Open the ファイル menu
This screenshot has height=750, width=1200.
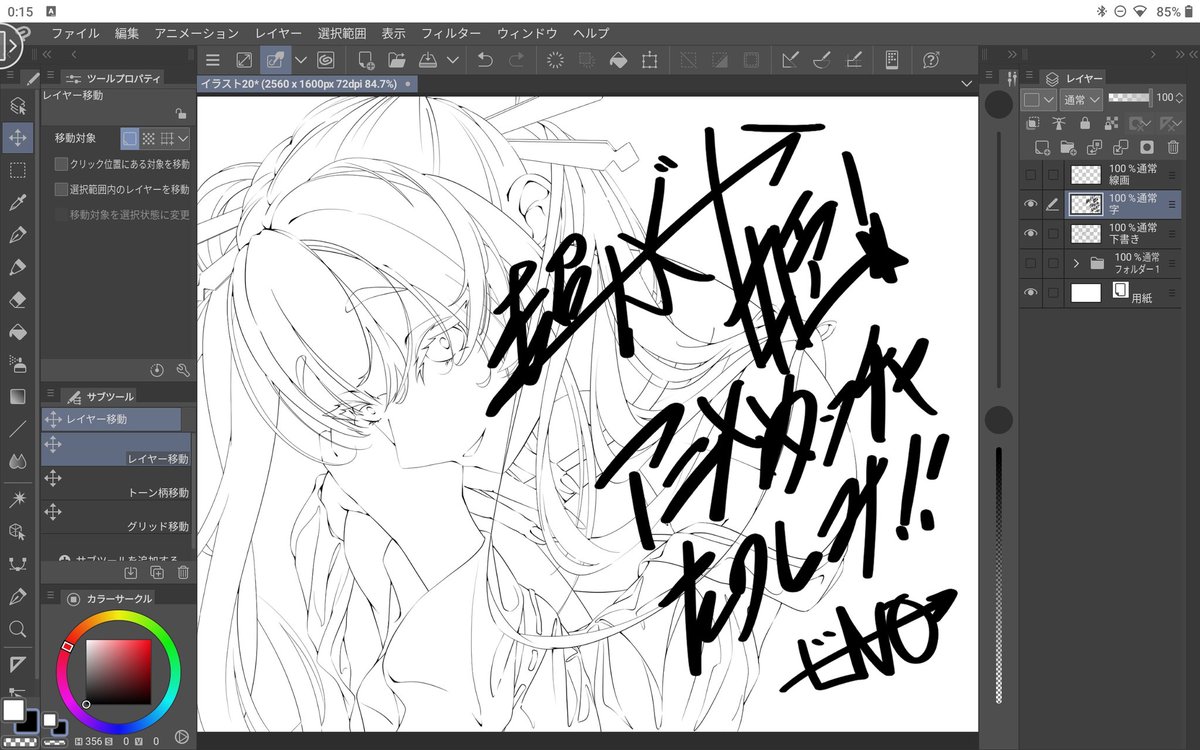point(75,33)
